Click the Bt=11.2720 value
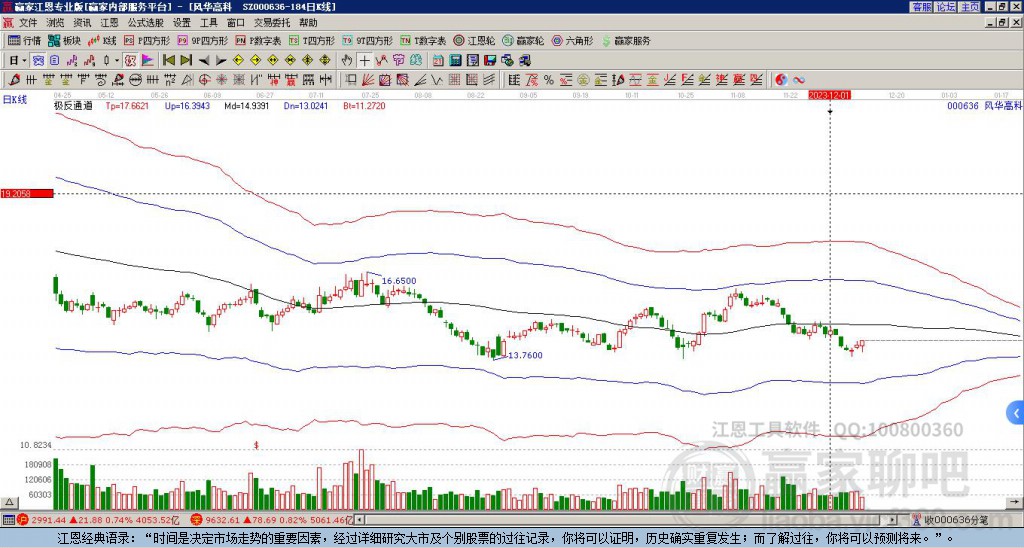This screenshot has height=548, width=1024. pos(364,105)
